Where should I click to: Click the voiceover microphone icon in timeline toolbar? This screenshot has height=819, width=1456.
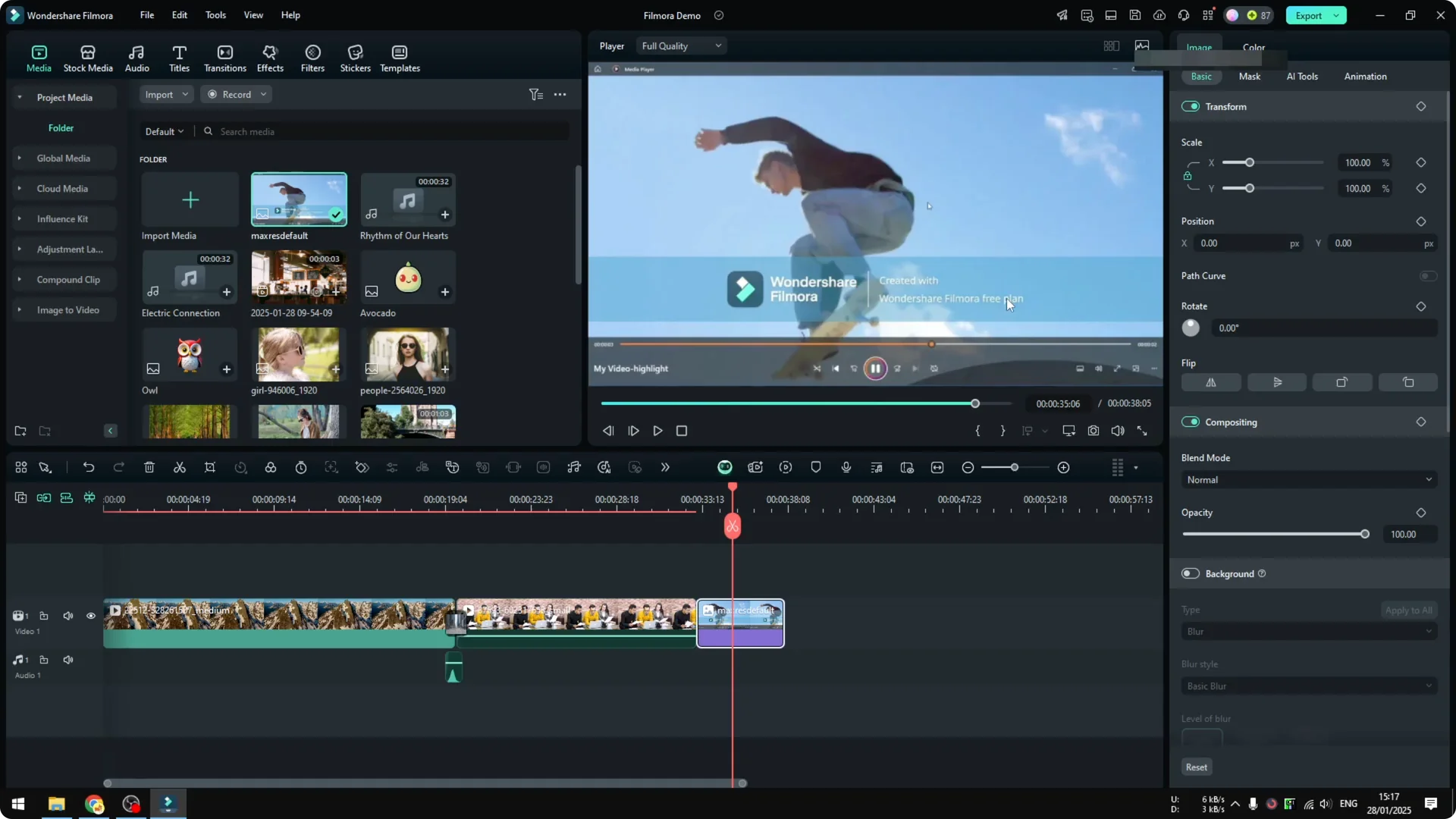pos(846,468)
